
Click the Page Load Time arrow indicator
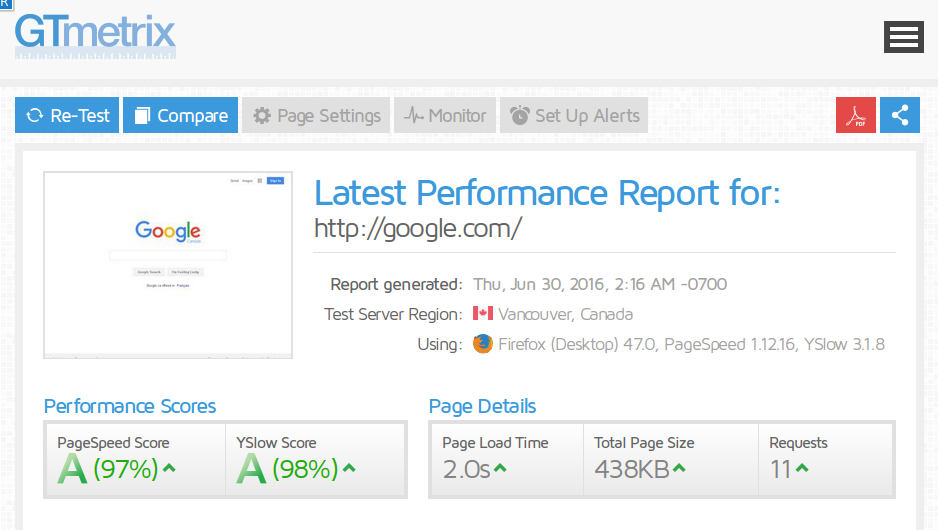(x=500, y=468)
